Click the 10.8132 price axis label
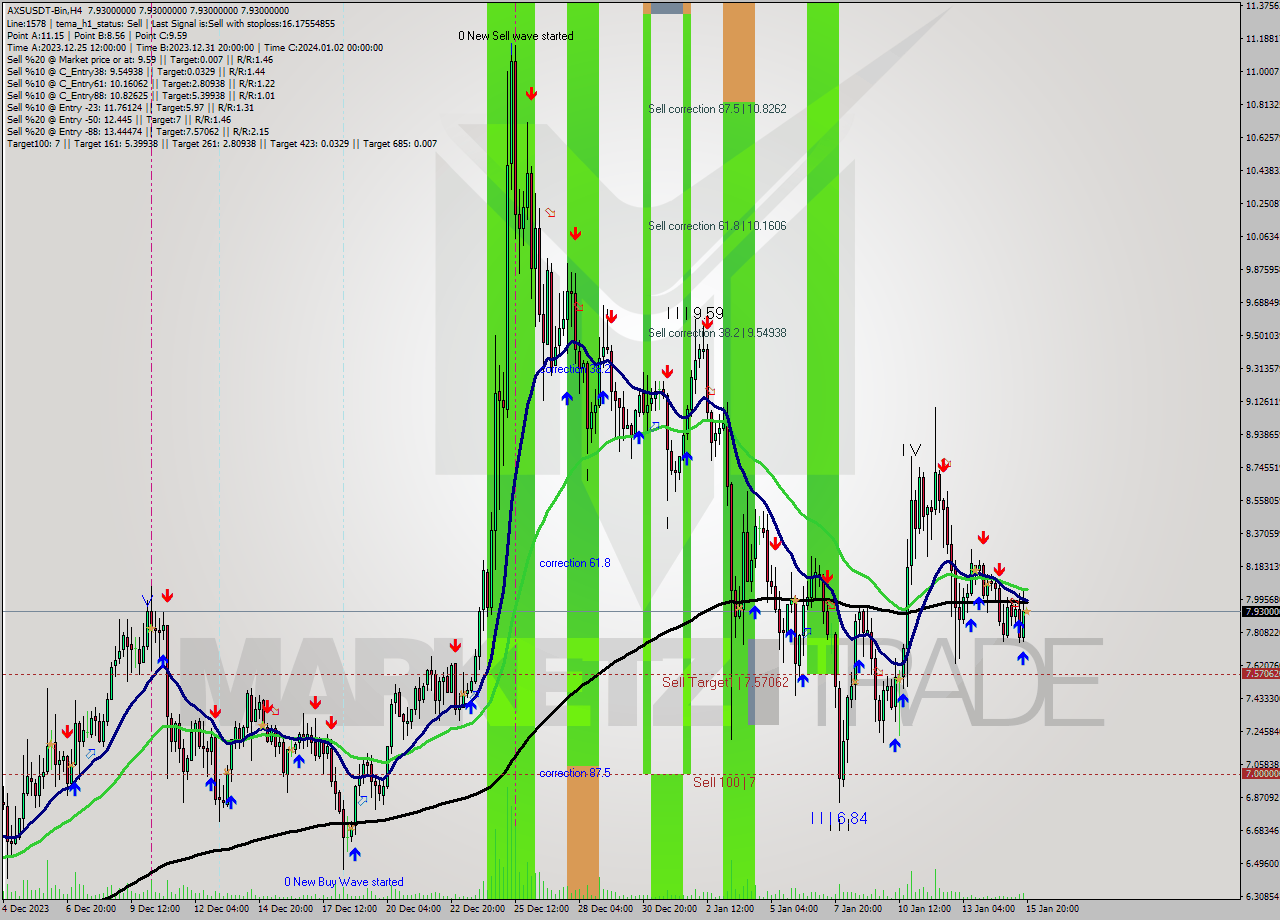 (x=1262, y=104)
